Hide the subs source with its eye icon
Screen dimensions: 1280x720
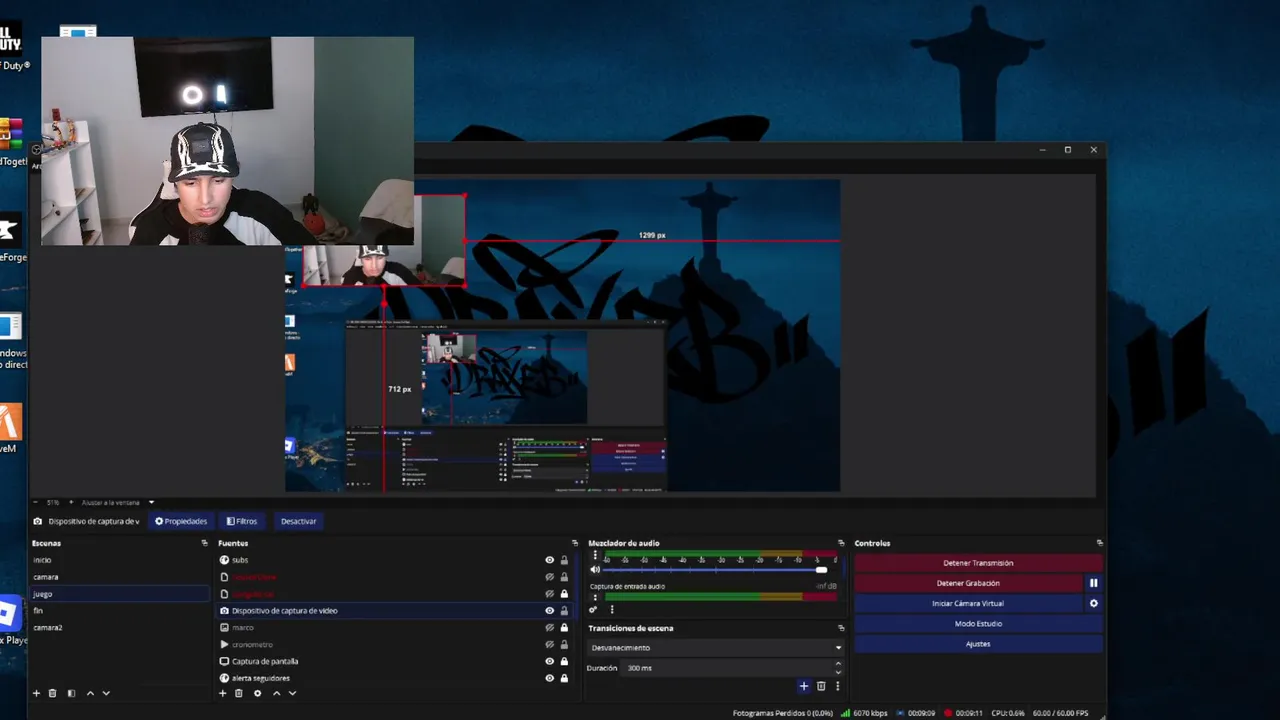tap(549, 560)
